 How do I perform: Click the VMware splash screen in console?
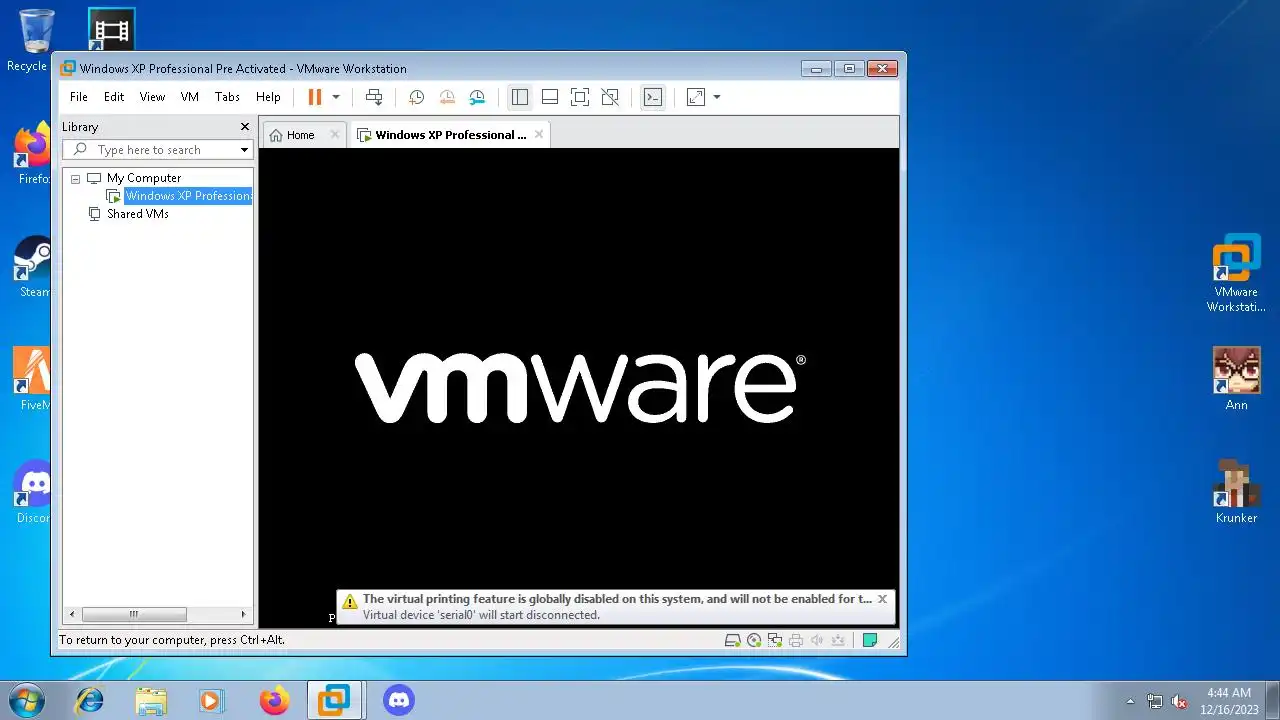580,388
